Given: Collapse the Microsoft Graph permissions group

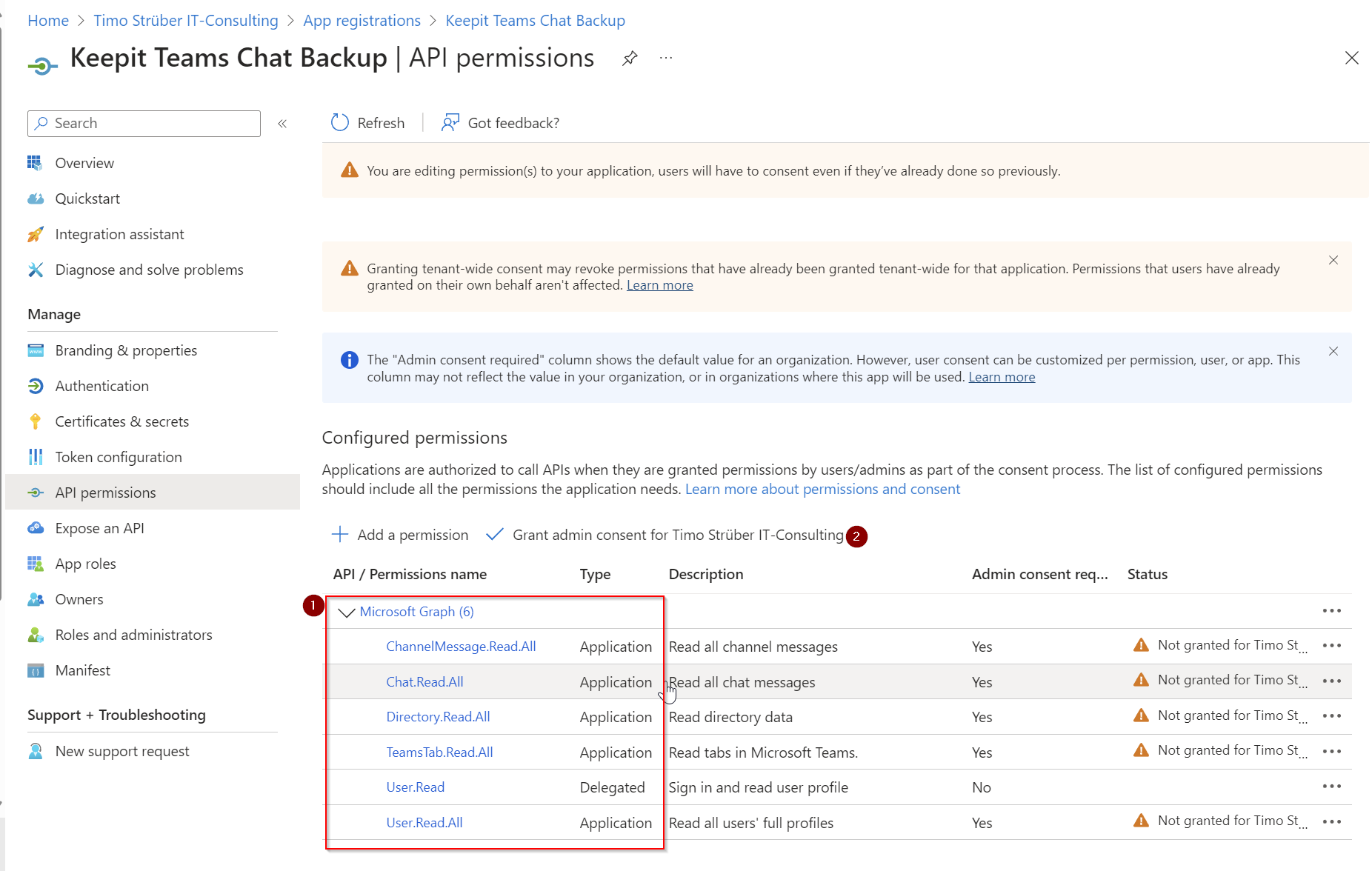Looking at the screenshot, I should (346, 613).
